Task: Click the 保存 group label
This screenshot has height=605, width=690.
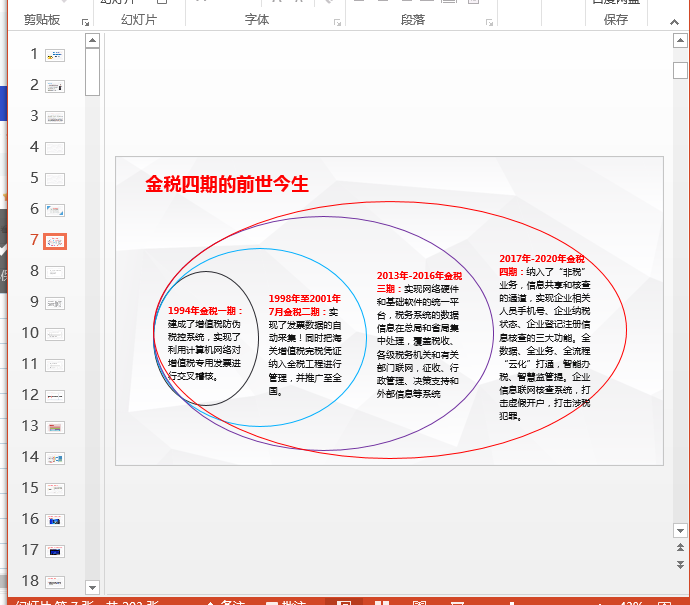Action: point(616,20)
